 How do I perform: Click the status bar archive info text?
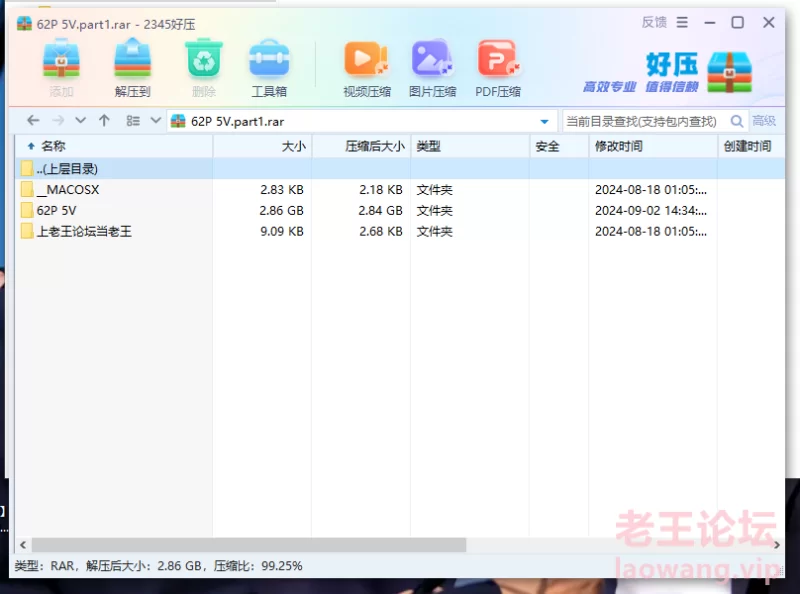[158, 565]
